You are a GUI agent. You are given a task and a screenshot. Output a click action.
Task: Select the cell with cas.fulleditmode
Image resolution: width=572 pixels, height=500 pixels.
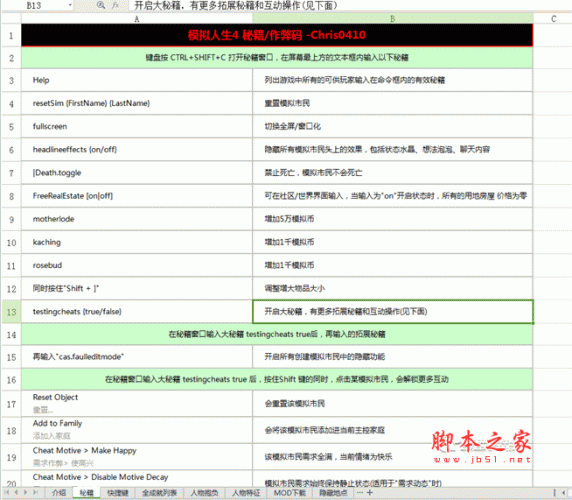[x=137, y=357]
